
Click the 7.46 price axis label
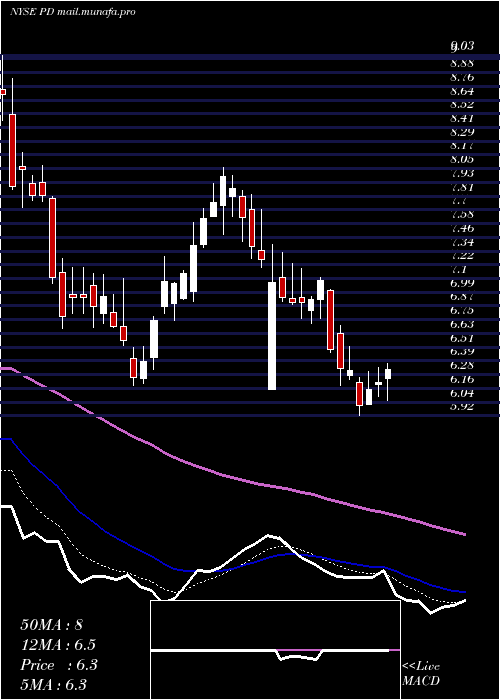click(x=462, y=228)
